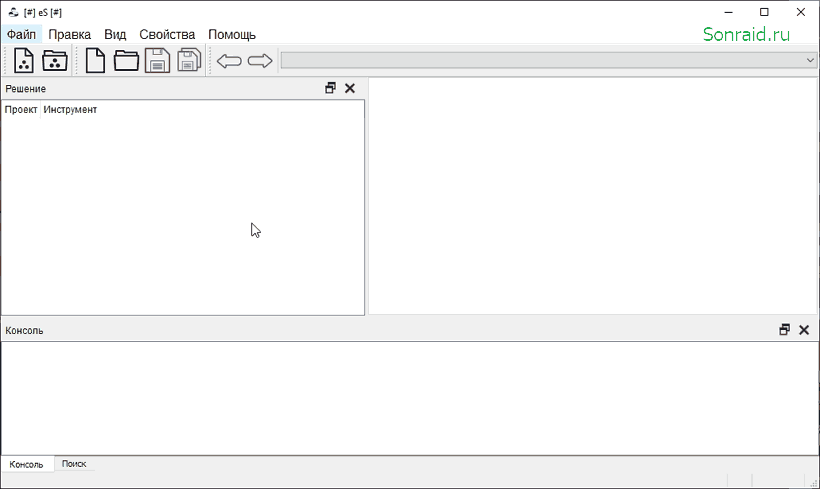Image resolution: width=820 pixels, height=489 pixels.
Task: Click the application icon in title bar
Action: coord(13,13)
